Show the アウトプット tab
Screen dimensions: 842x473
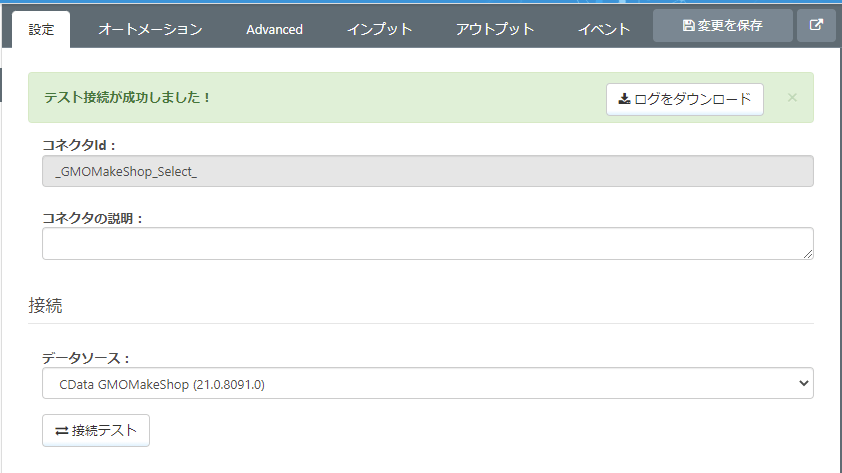(x=494, y=29)
